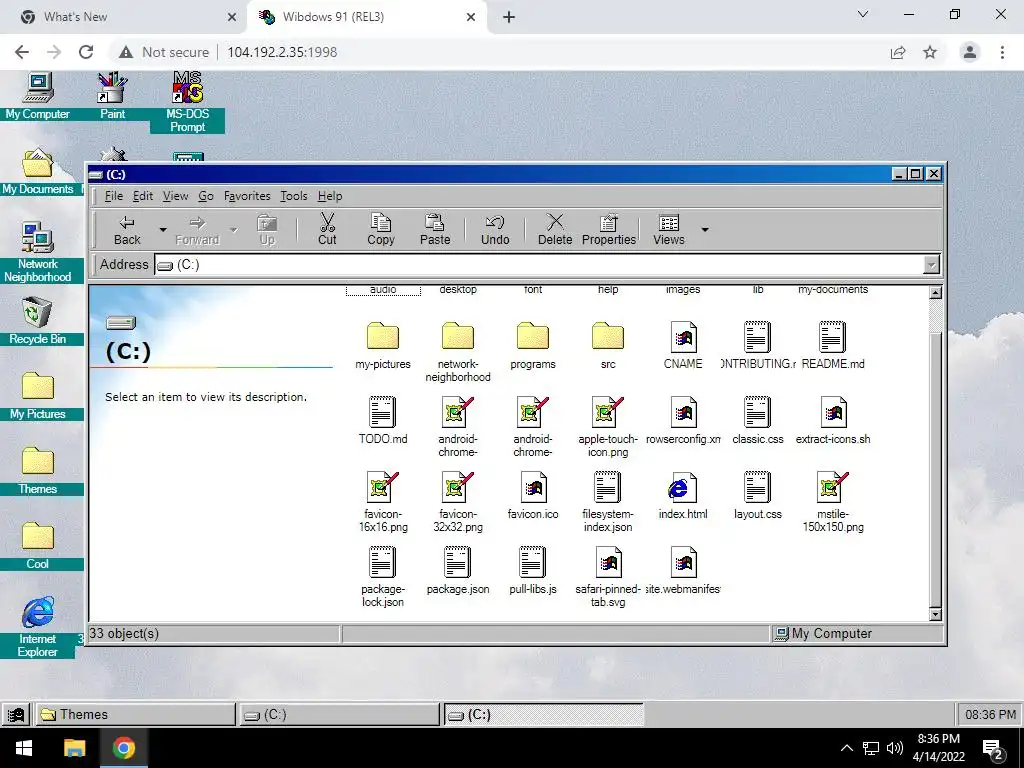Image resolution: width=1024 pixels, height=768 pixels.
Task: Select the CNAME file icon
Action: pyautogui.click(x=683, y=337)
